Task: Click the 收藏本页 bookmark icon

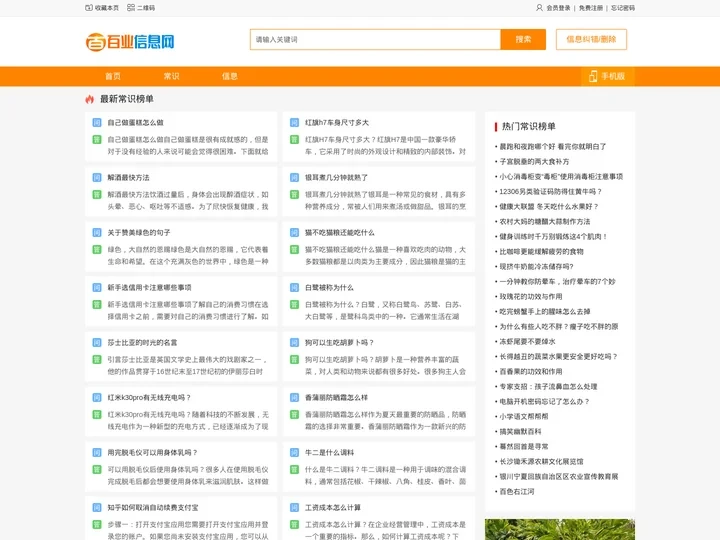Action: coord(89,8)
